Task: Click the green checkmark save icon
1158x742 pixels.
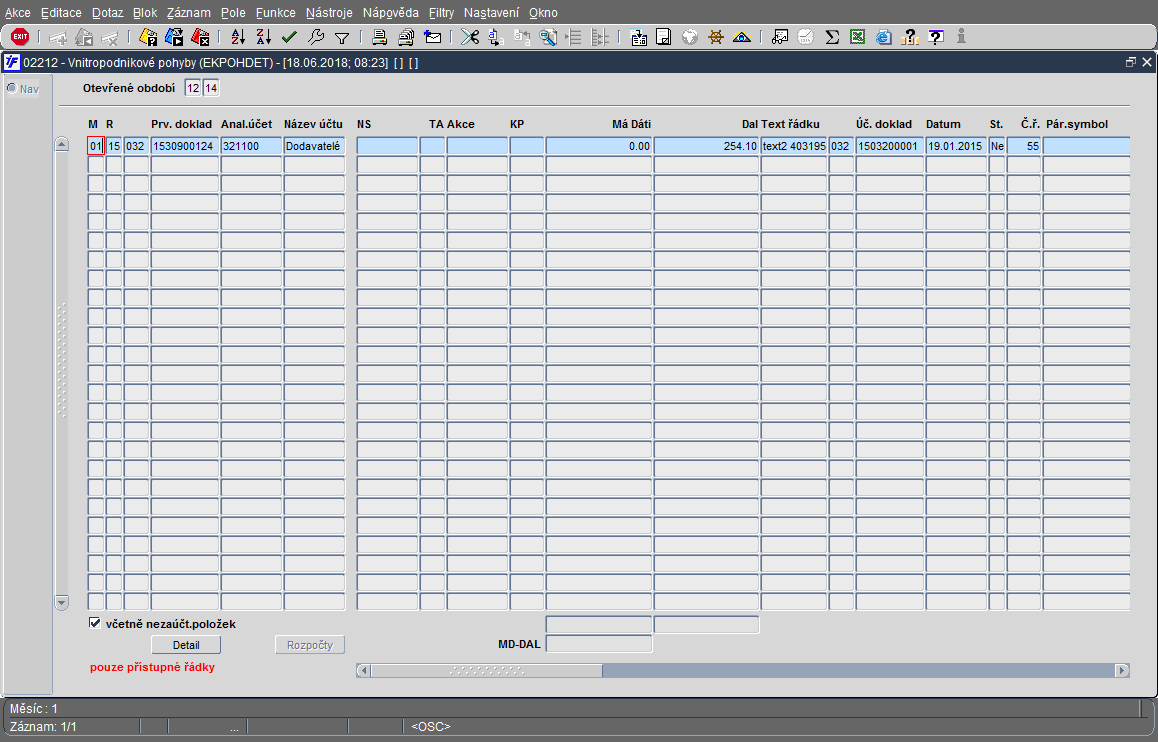Action: [290, 36]
